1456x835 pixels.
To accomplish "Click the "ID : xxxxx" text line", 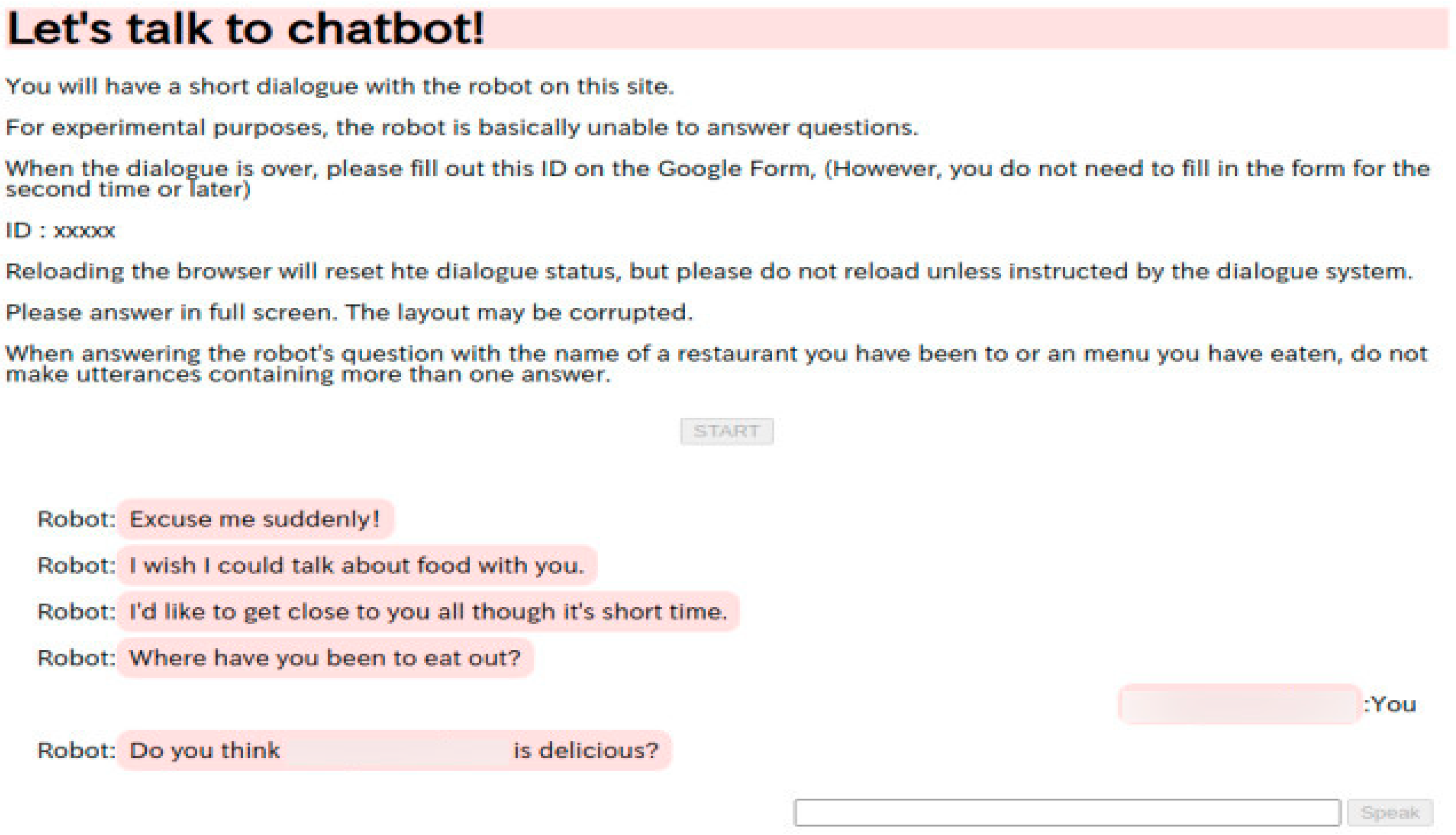I will pos(61,230).
